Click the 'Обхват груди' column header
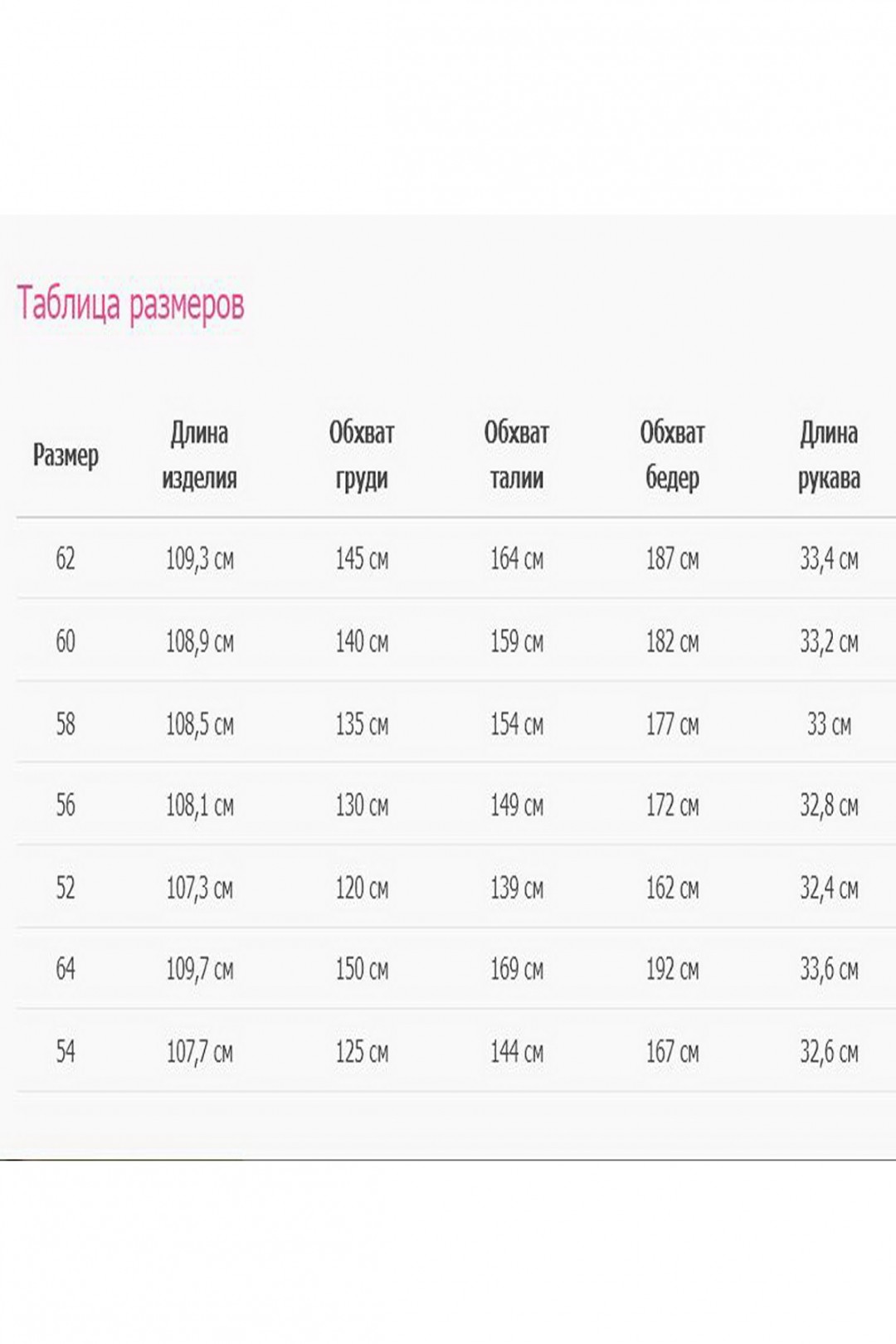This screenshot has width=896, height=1344. pos(362,455)
